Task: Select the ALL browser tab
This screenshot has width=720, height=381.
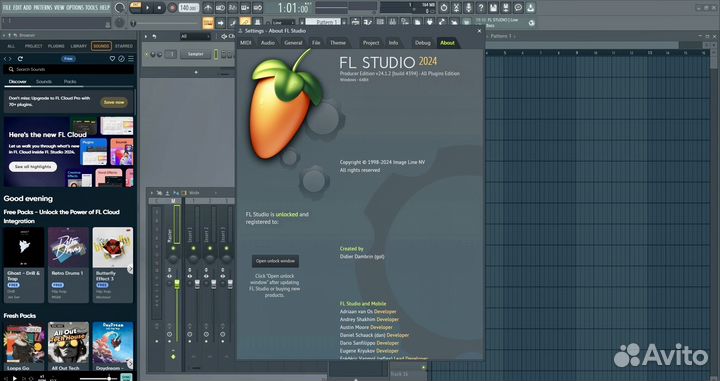Action: (11, 46)
